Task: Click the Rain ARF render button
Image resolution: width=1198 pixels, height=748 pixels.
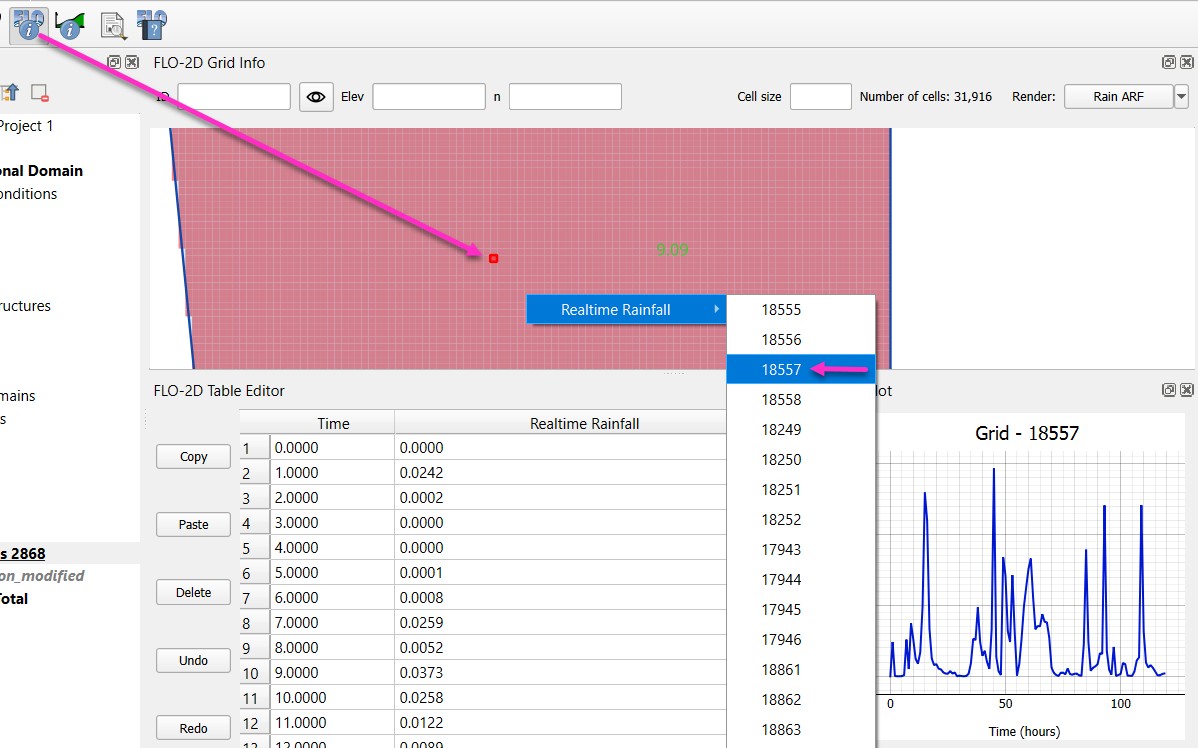Action: tap(1118, 97)
